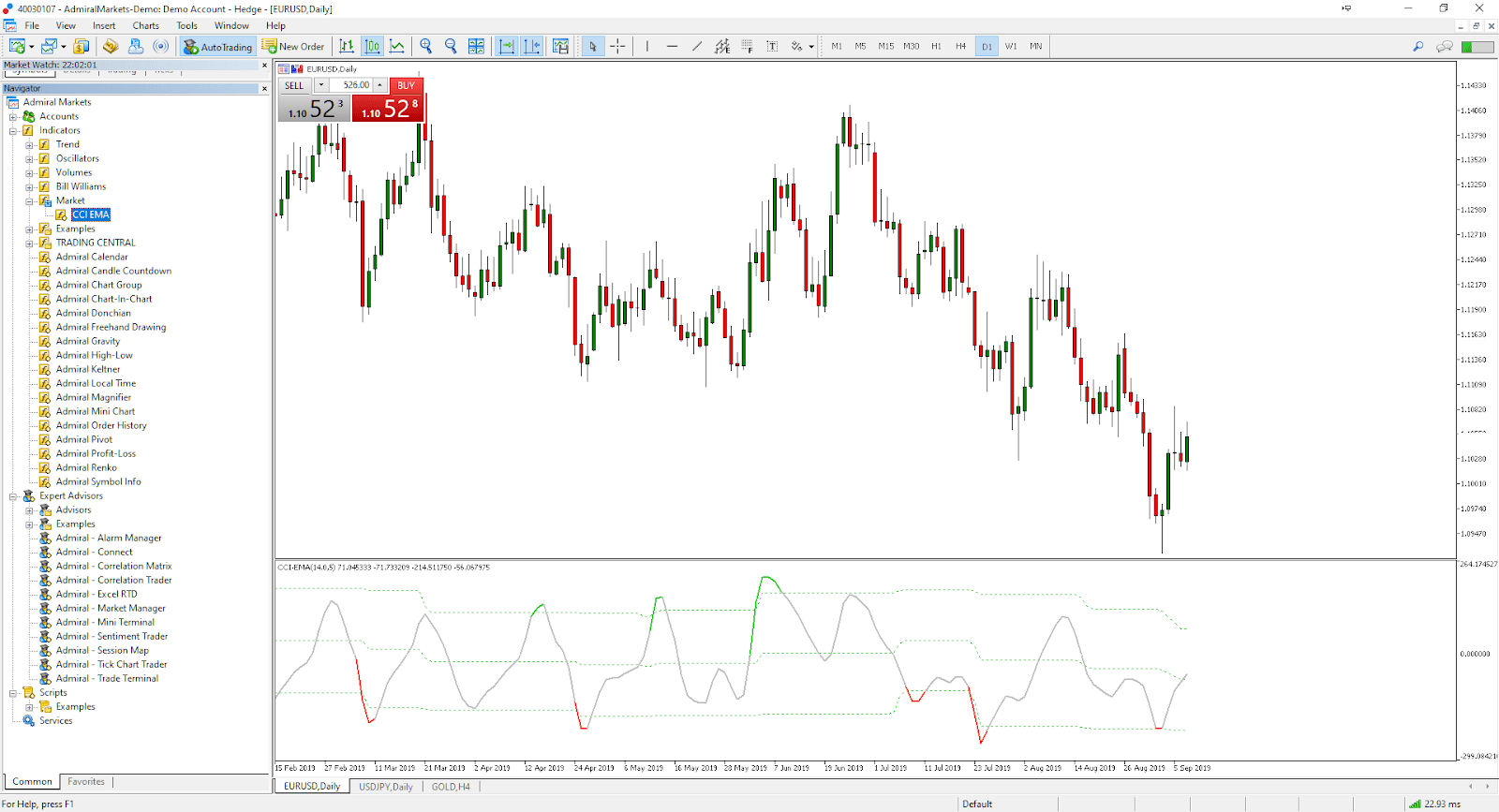This screenshot has height=812, width=1499.
Task: Increase volume with the up arrow
Action: (380, 85)
